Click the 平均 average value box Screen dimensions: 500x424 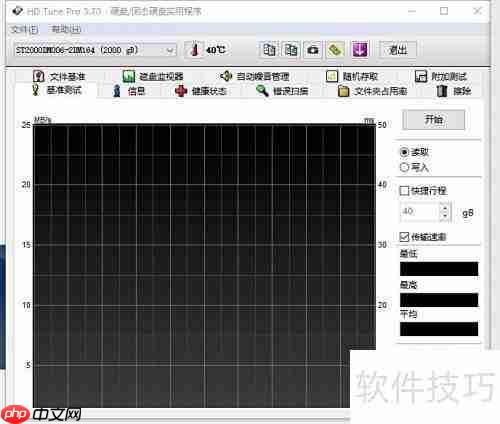tap(439, 329)
